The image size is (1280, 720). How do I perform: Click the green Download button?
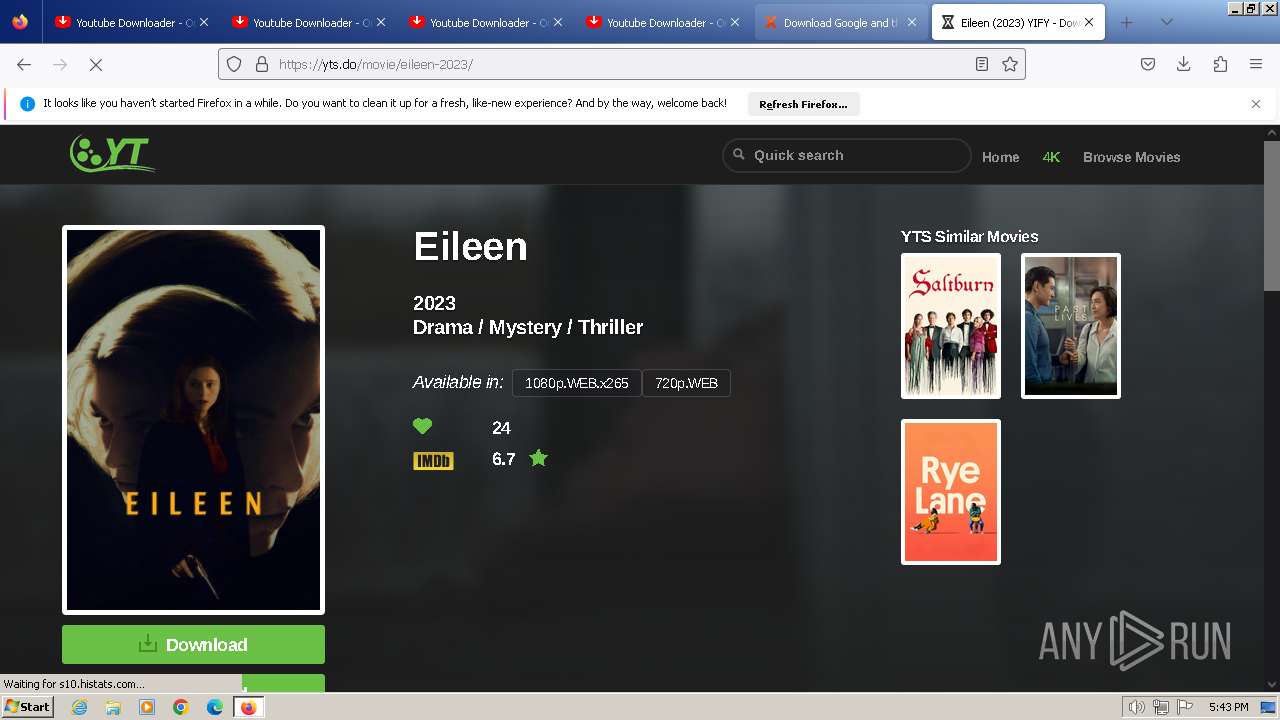point(193,644)
